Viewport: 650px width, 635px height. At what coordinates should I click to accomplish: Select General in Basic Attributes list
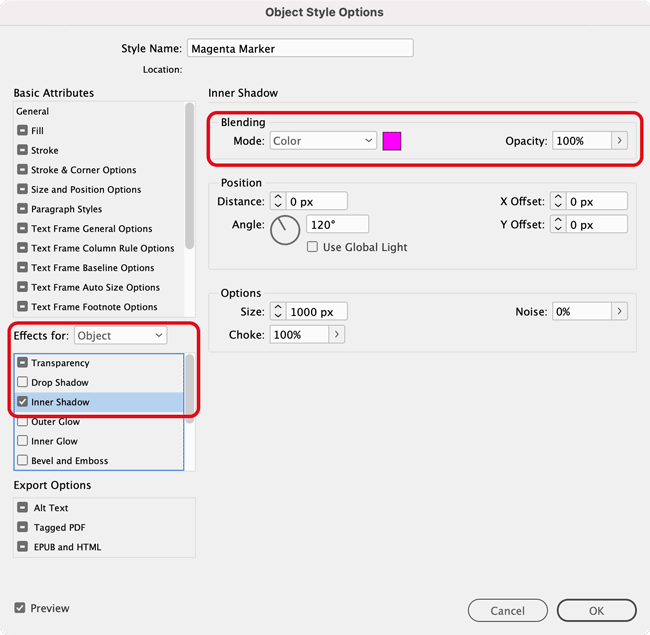coord(32,111)
